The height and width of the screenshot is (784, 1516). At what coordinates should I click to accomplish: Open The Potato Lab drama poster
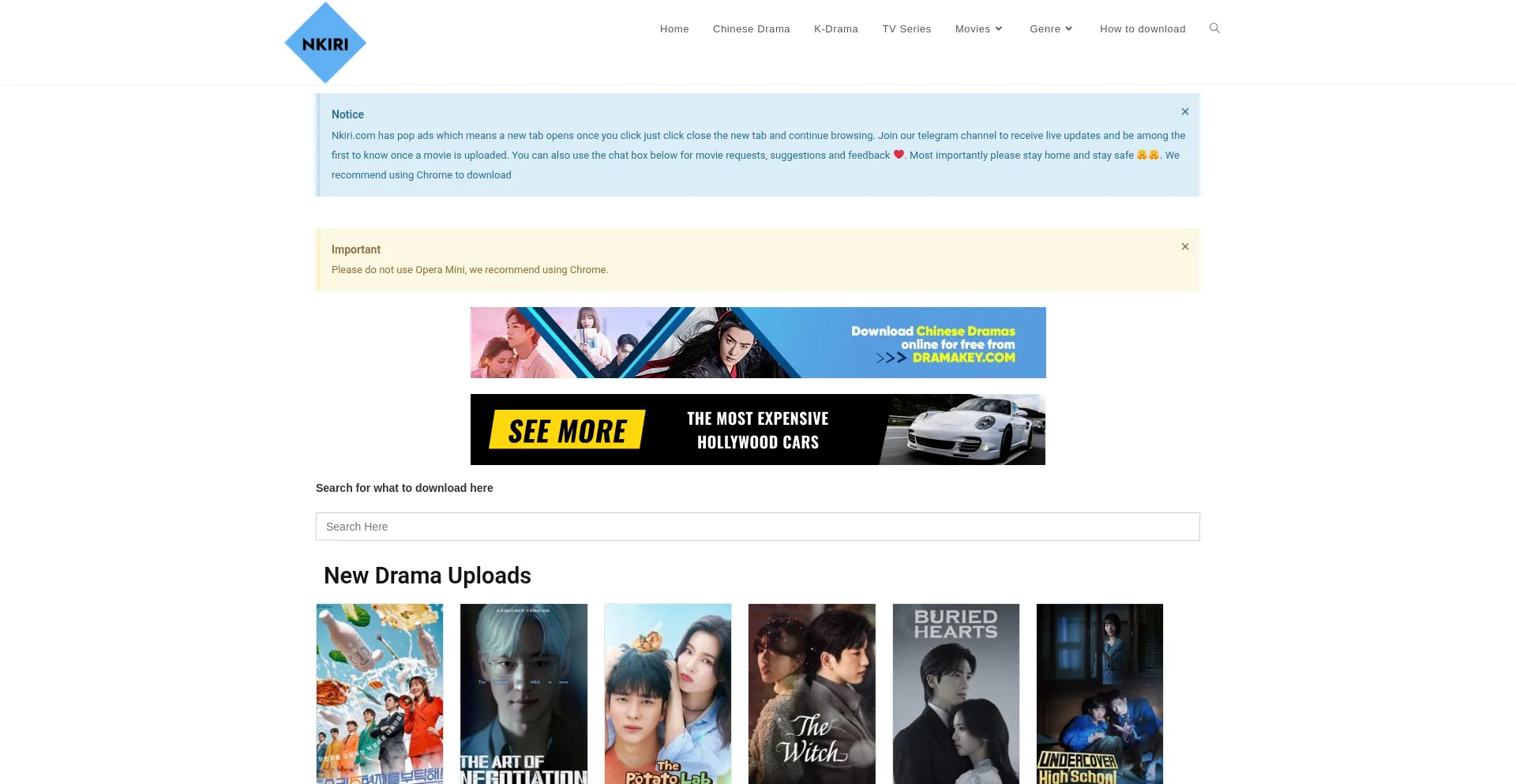pyautogui.click(x=668, y=694)
